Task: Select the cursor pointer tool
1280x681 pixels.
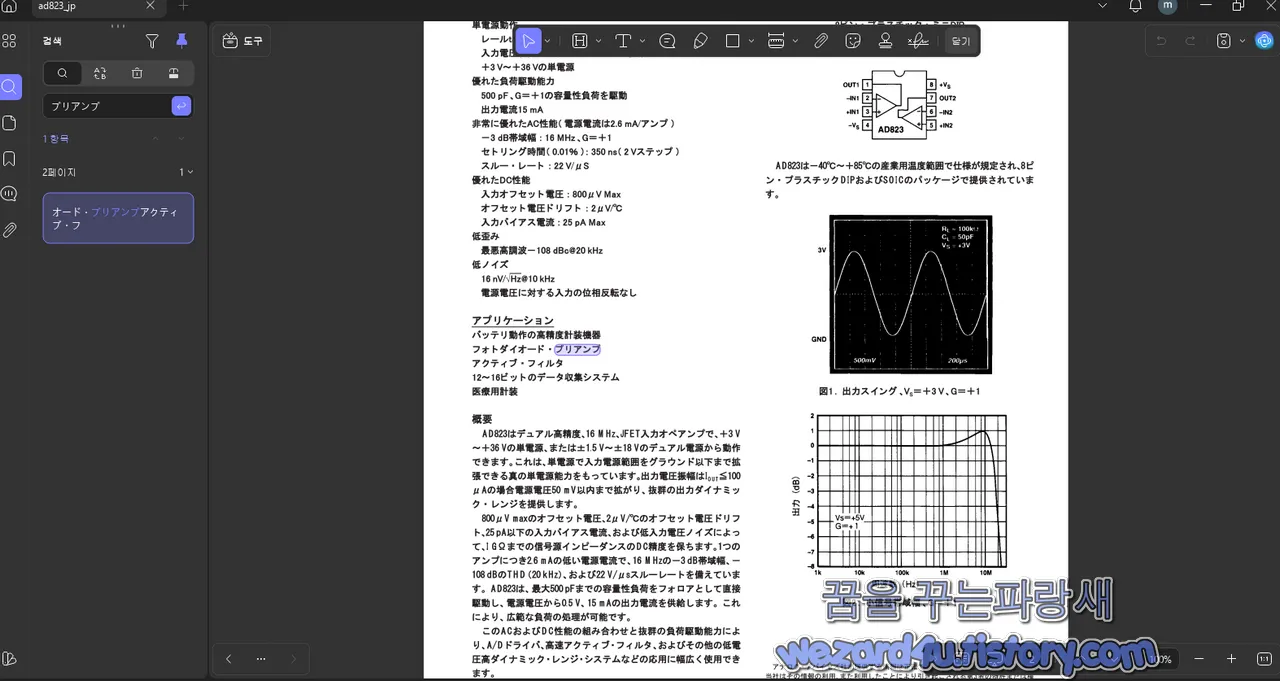Action: click(528, 41)
